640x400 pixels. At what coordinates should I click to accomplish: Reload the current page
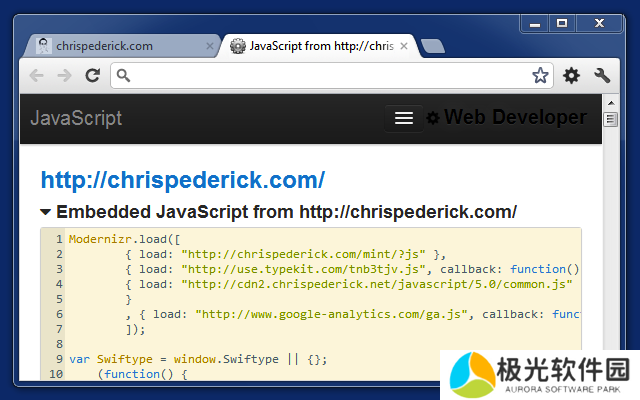coord(92,75)
